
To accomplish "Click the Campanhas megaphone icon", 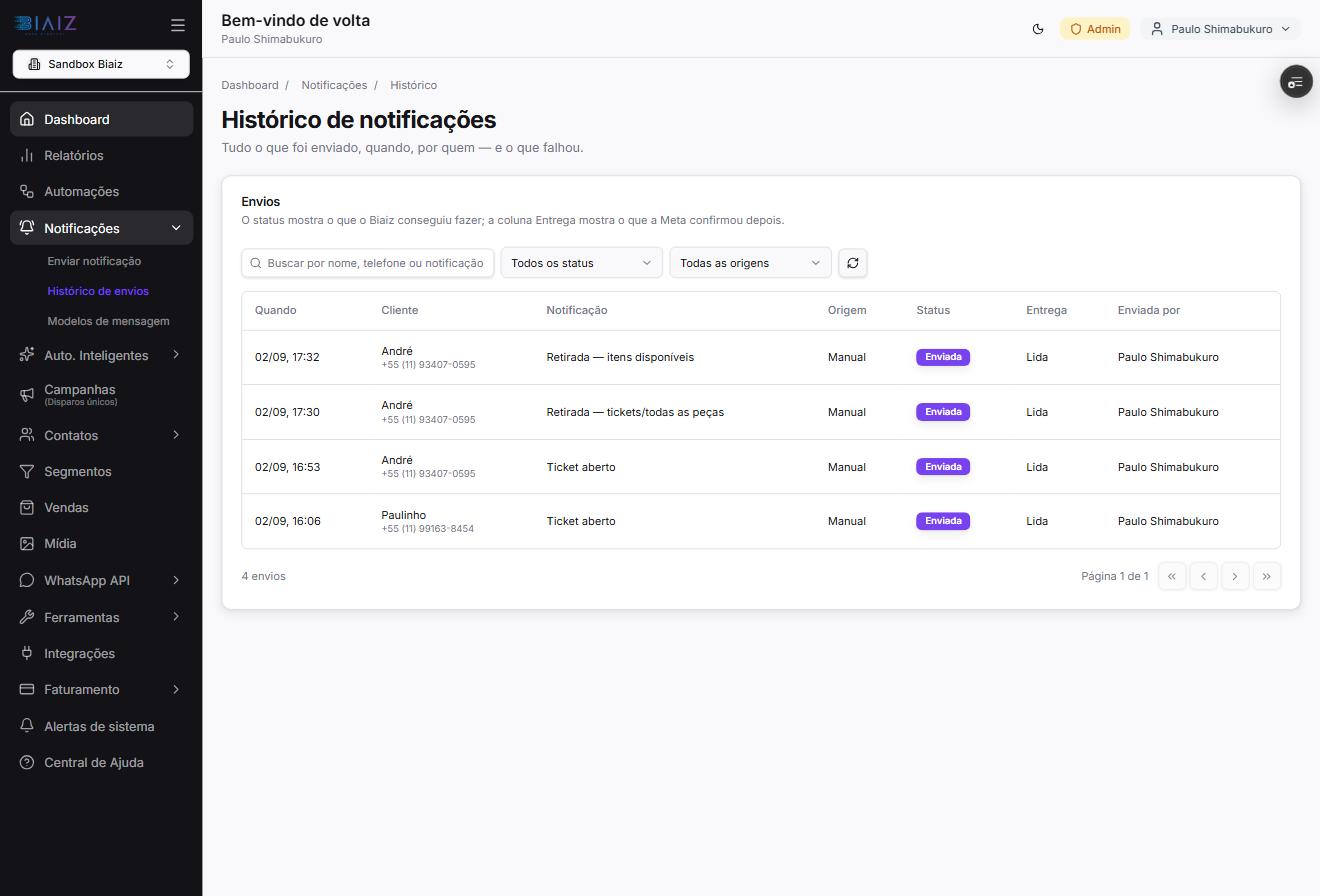I will pyautogui.click(x=27, y=394).
